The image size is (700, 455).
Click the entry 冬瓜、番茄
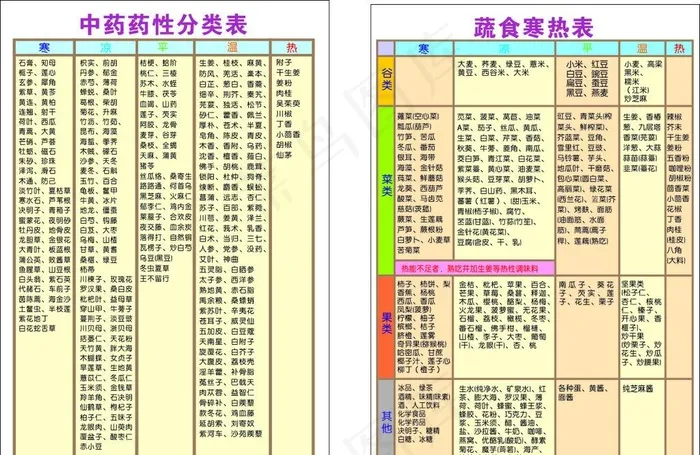click(416, 147)
